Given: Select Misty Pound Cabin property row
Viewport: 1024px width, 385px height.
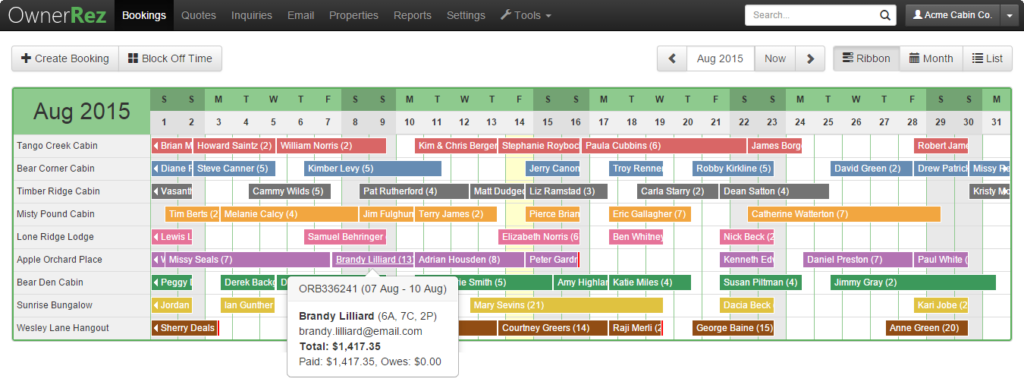Looking at the screenshot, I should [82, 214].
